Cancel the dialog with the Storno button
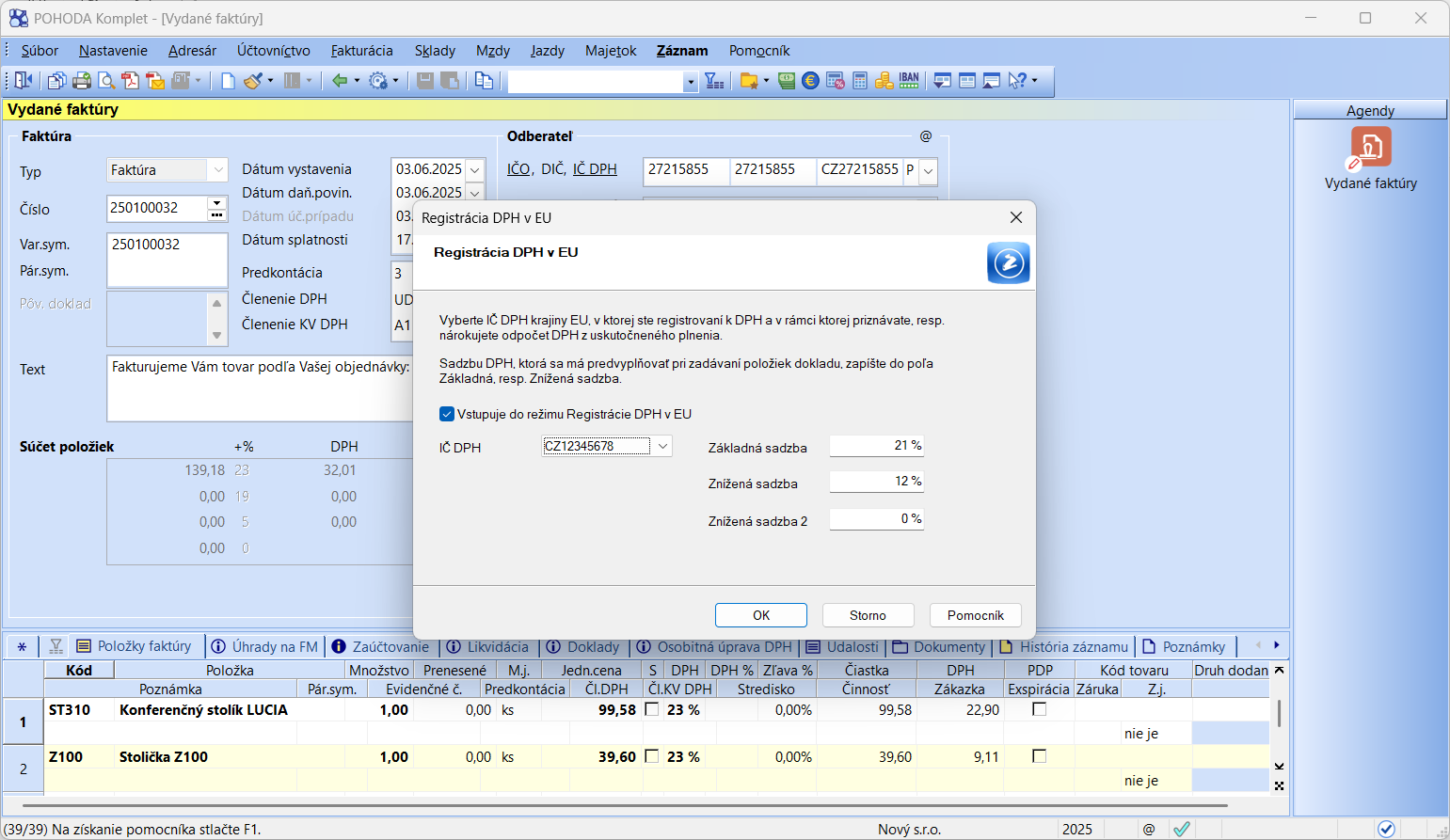The image size is (1450, 840). [868, 615]
